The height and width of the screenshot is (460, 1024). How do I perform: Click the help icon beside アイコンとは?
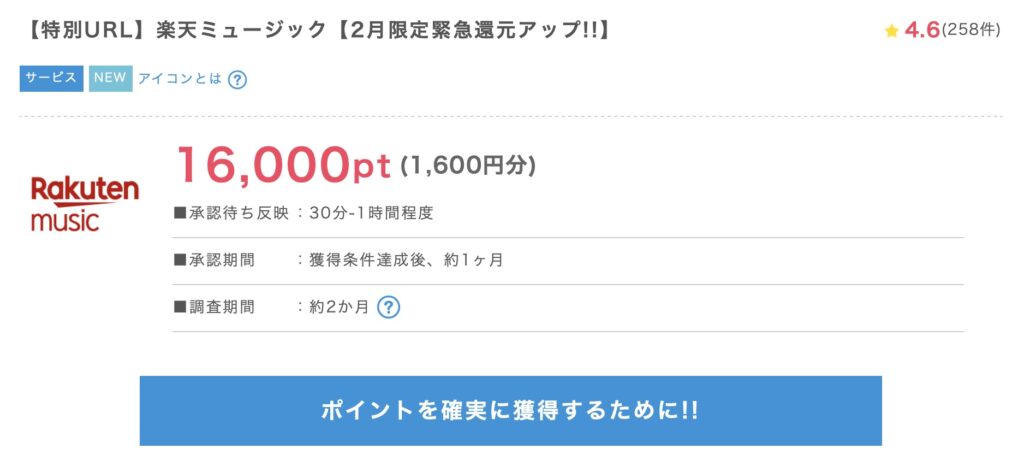[237, 79]
